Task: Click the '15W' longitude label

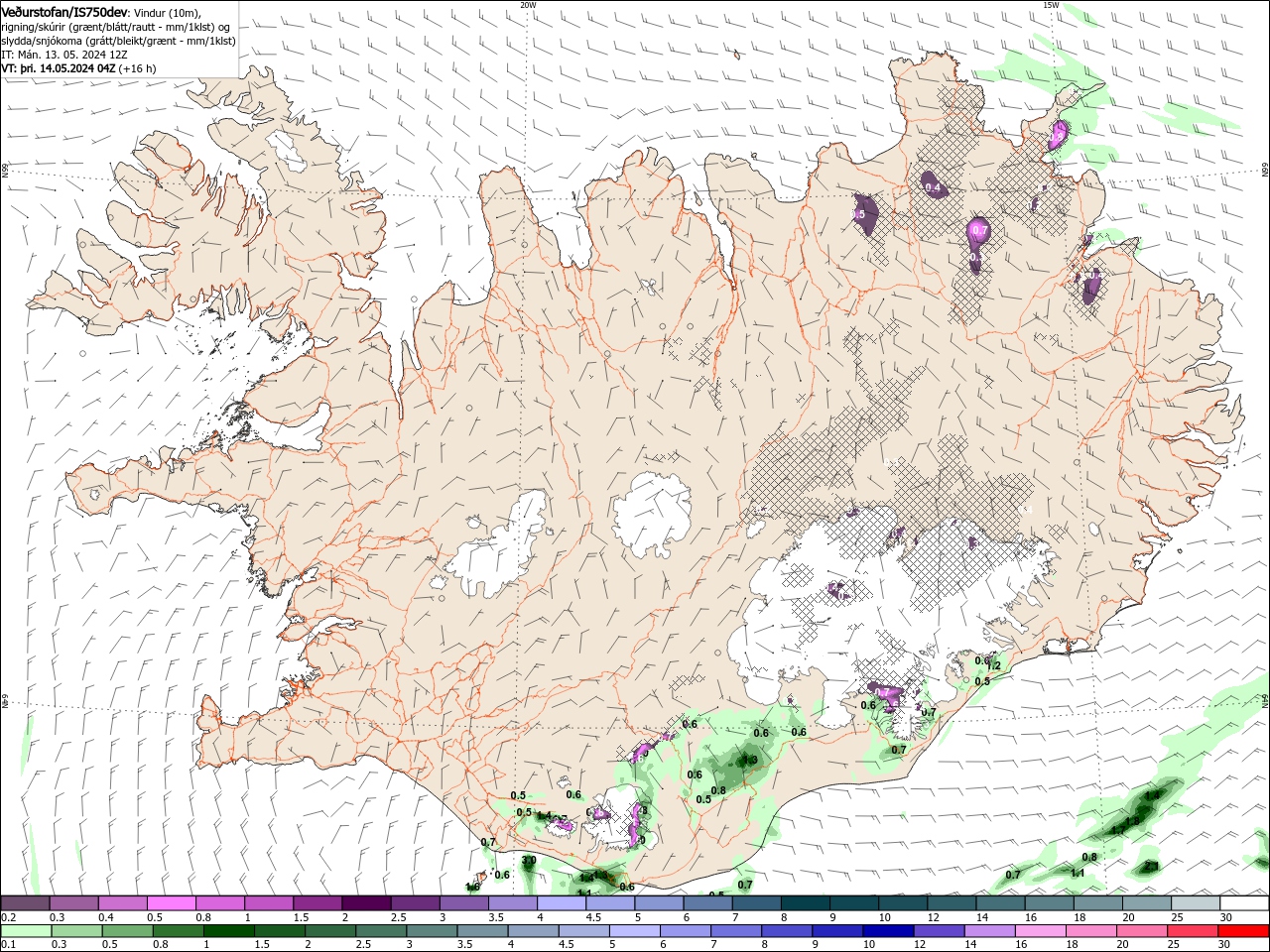Action: point(1051,5)
